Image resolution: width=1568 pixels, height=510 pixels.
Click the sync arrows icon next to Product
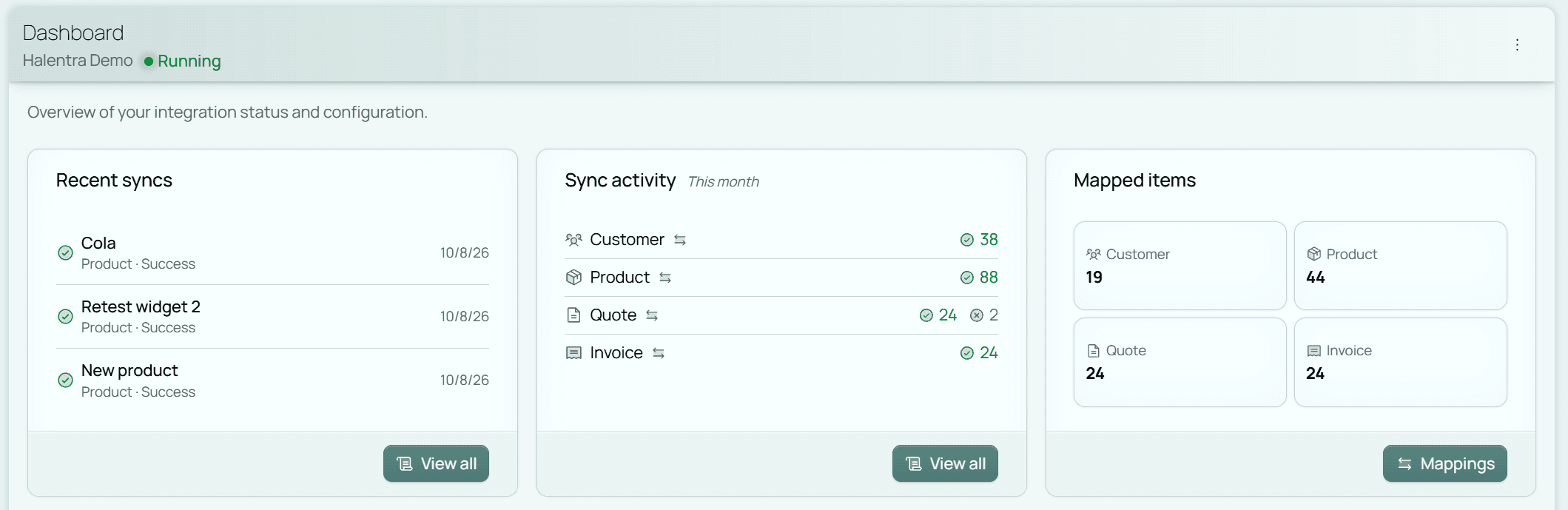click(x=665, y=278)
